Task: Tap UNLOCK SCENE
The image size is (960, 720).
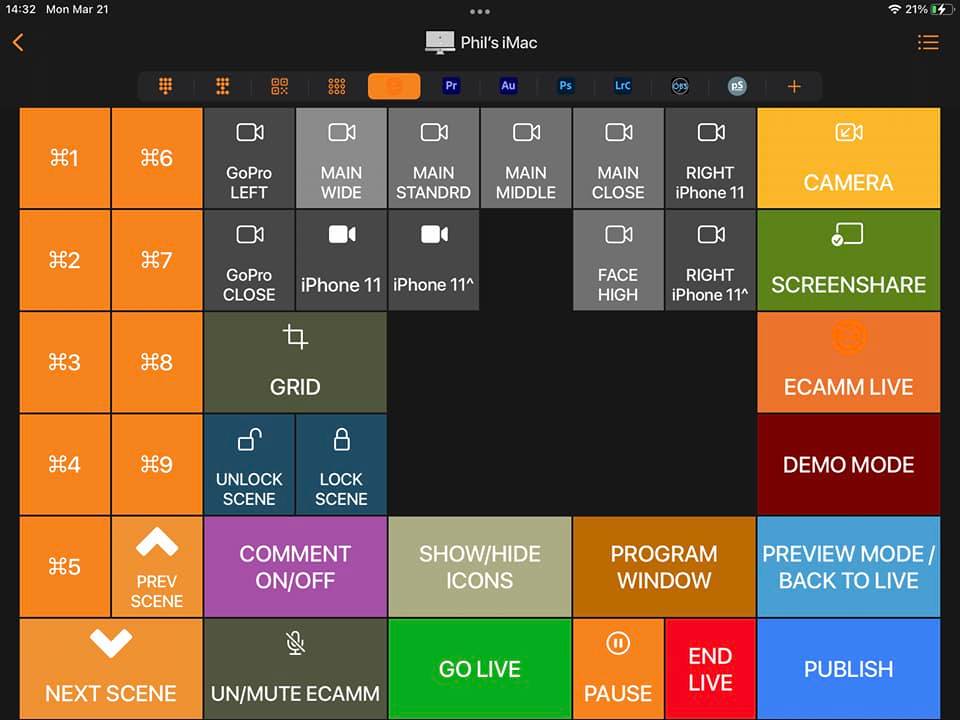Action: (249, 465)
